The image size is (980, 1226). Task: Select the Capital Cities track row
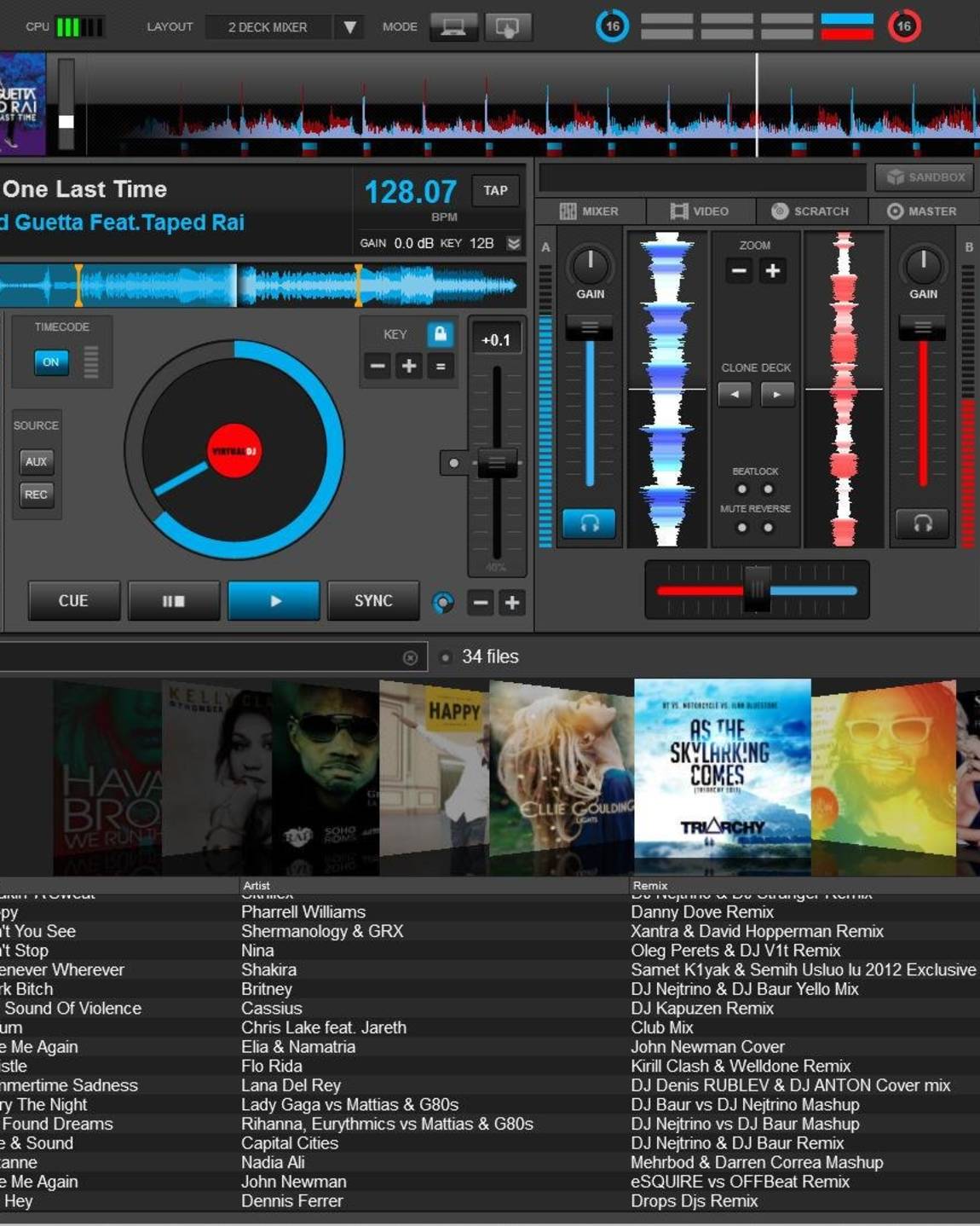[x=490, y=1143]
